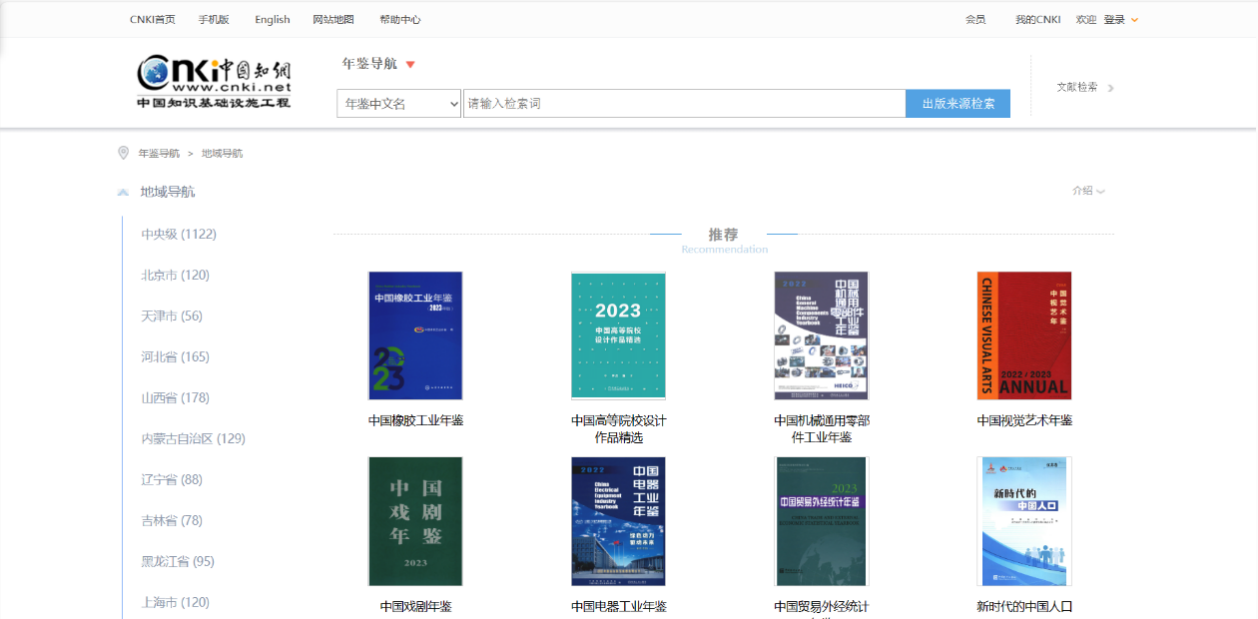Click the 请输入检索词 search input
This screenshot has height=619, width=1258.
[684, 104]
